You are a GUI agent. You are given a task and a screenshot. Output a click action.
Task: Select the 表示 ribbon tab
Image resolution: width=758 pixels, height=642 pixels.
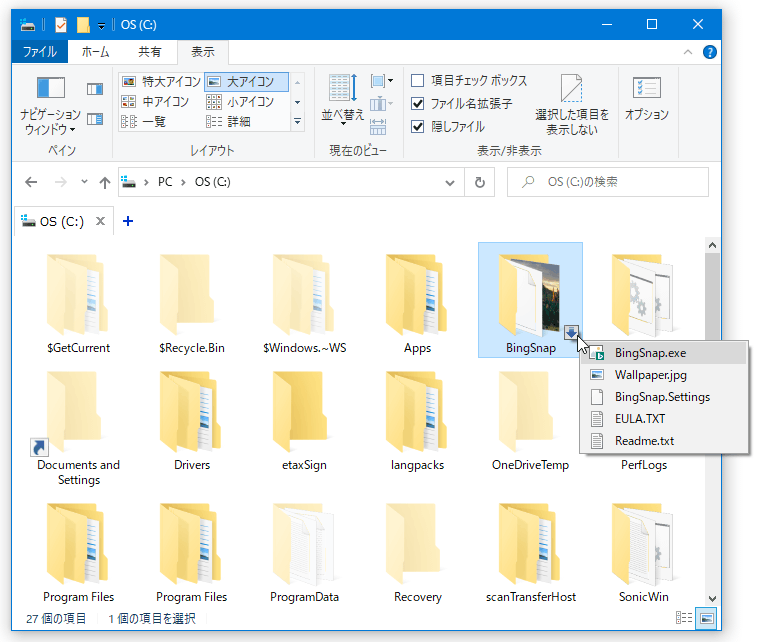[x=203, y=52]
